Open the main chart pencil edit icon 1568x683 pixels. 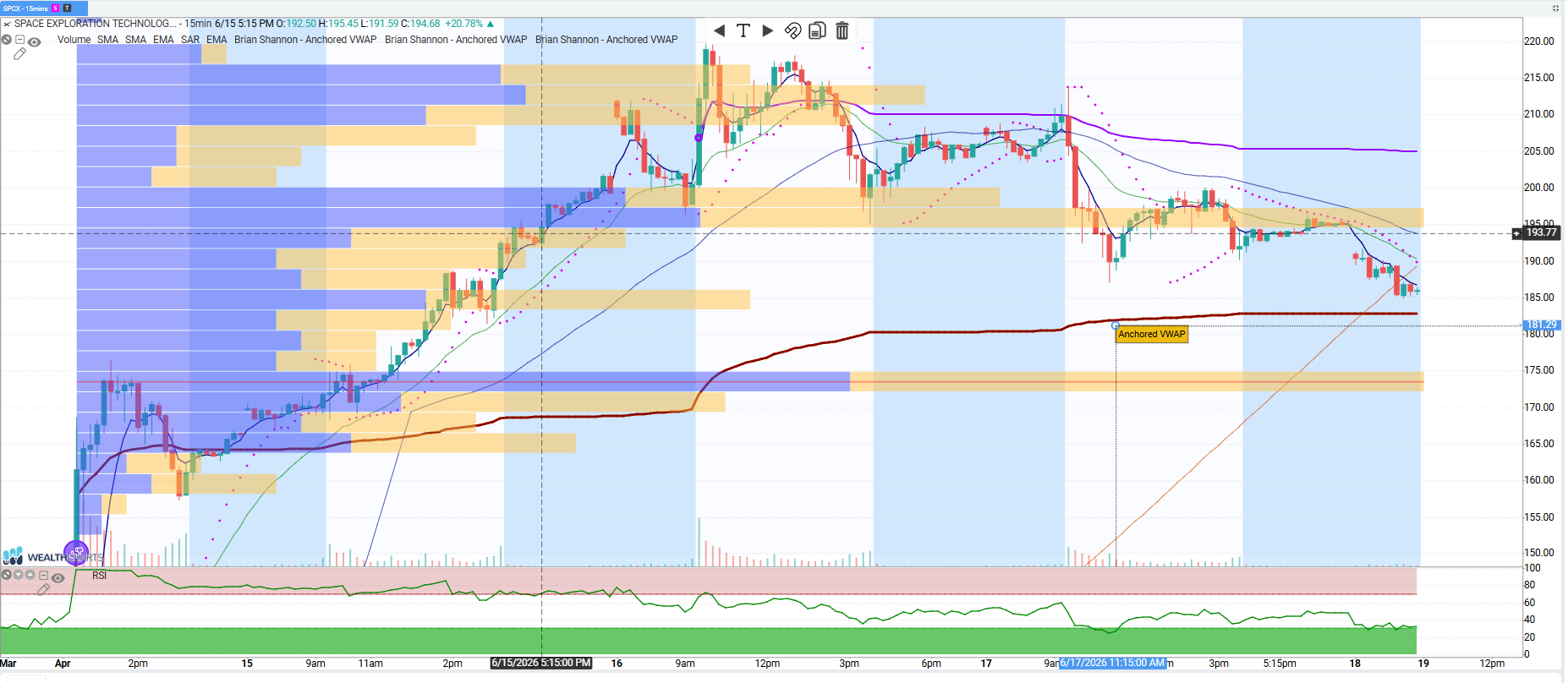coord(20,54)
